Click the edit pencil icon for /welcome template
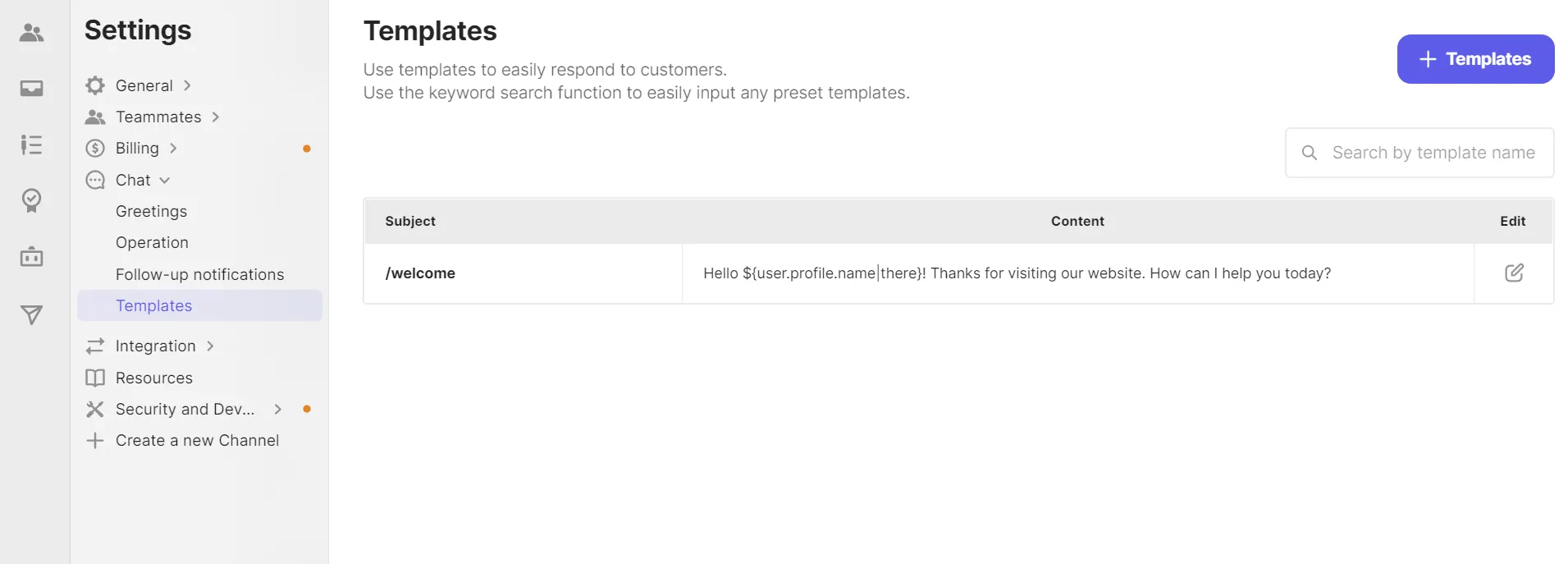 pos(1514,273)
